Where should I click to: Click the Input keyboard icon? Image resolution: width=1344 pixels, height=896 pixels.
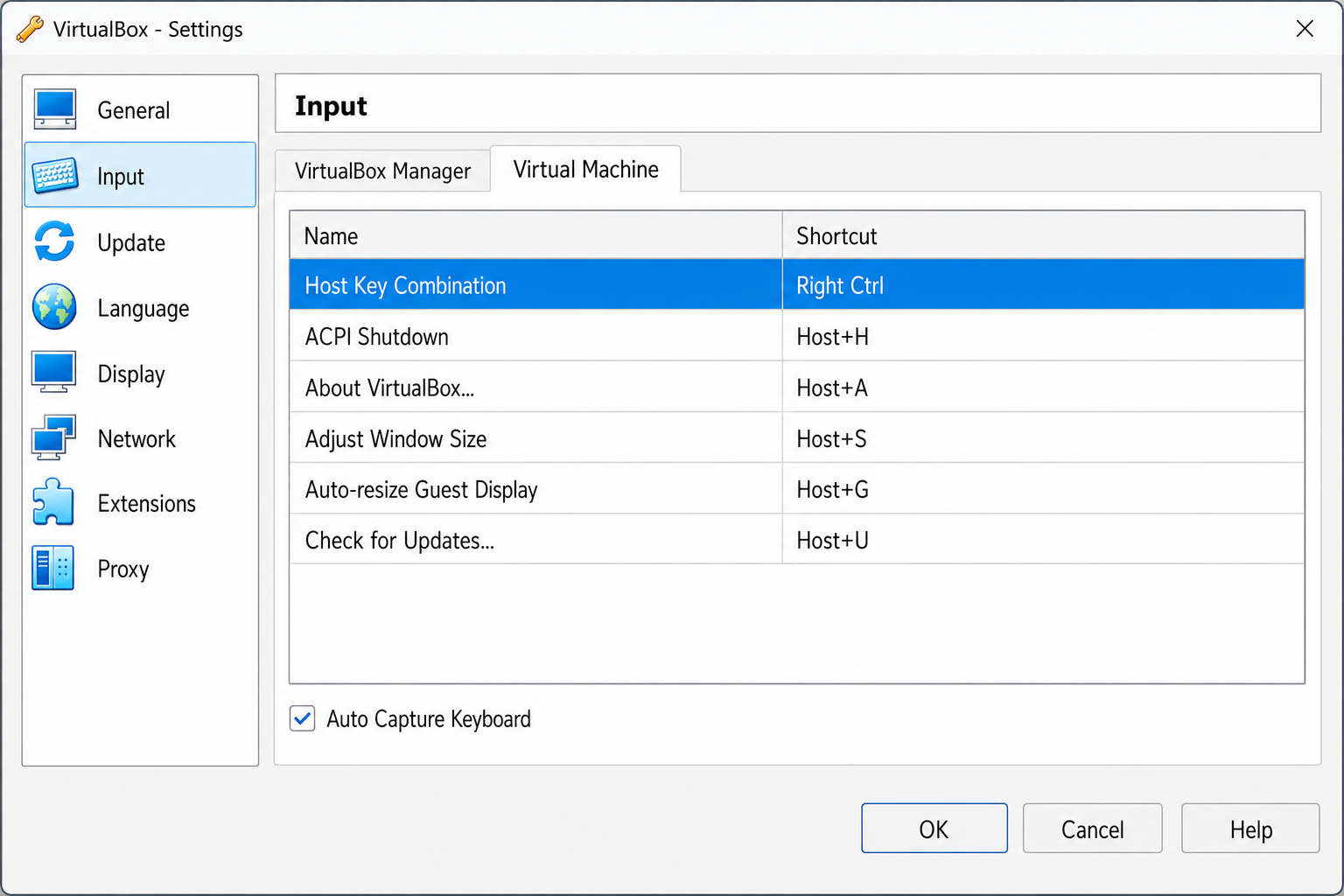tap(55, 176)
